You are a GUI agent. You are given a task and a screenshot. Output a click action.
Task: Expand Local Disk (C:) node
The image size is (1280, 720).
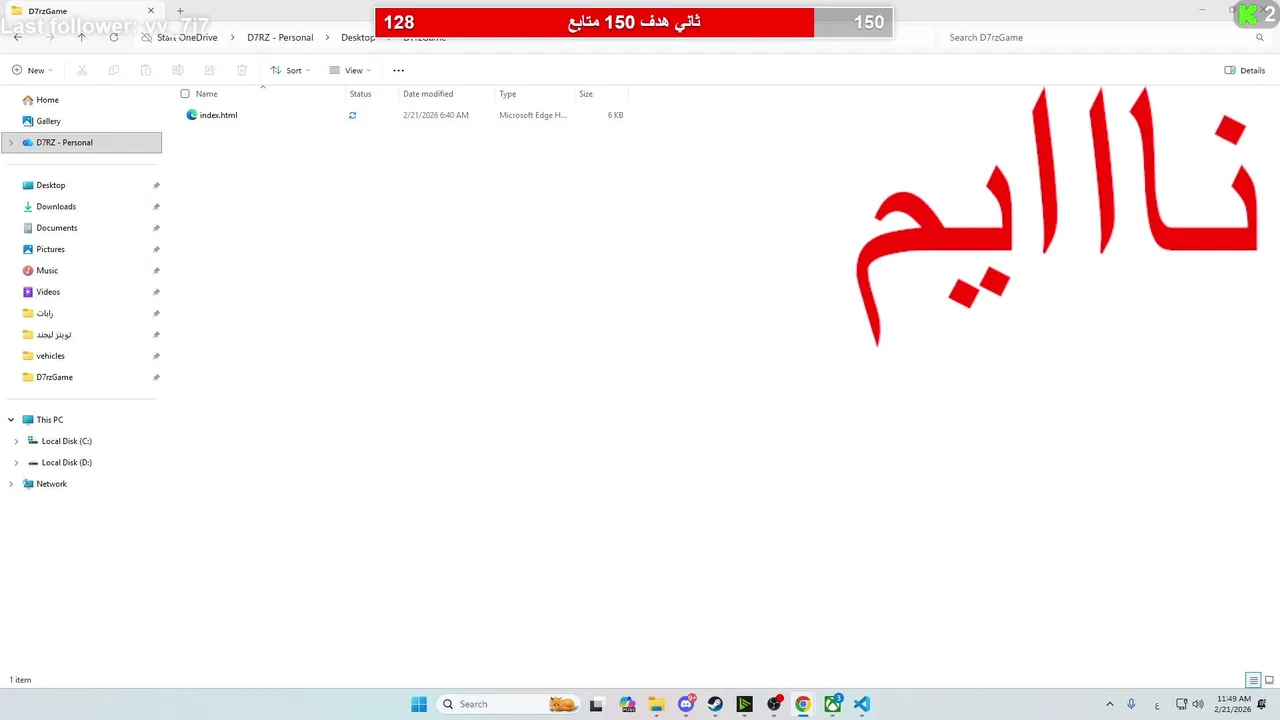pos(16,441)
